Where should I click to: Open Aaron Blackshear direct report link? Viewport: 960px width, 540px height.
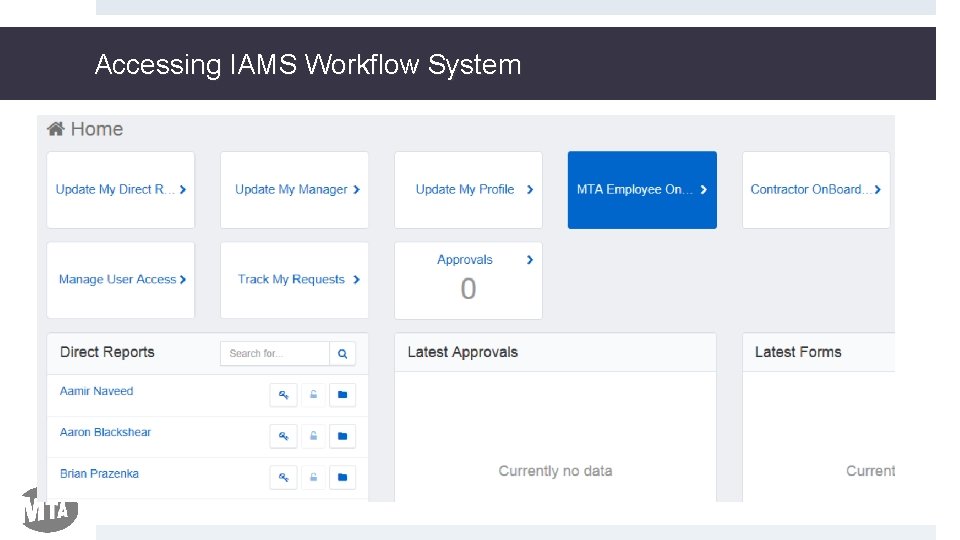point(105,432)
